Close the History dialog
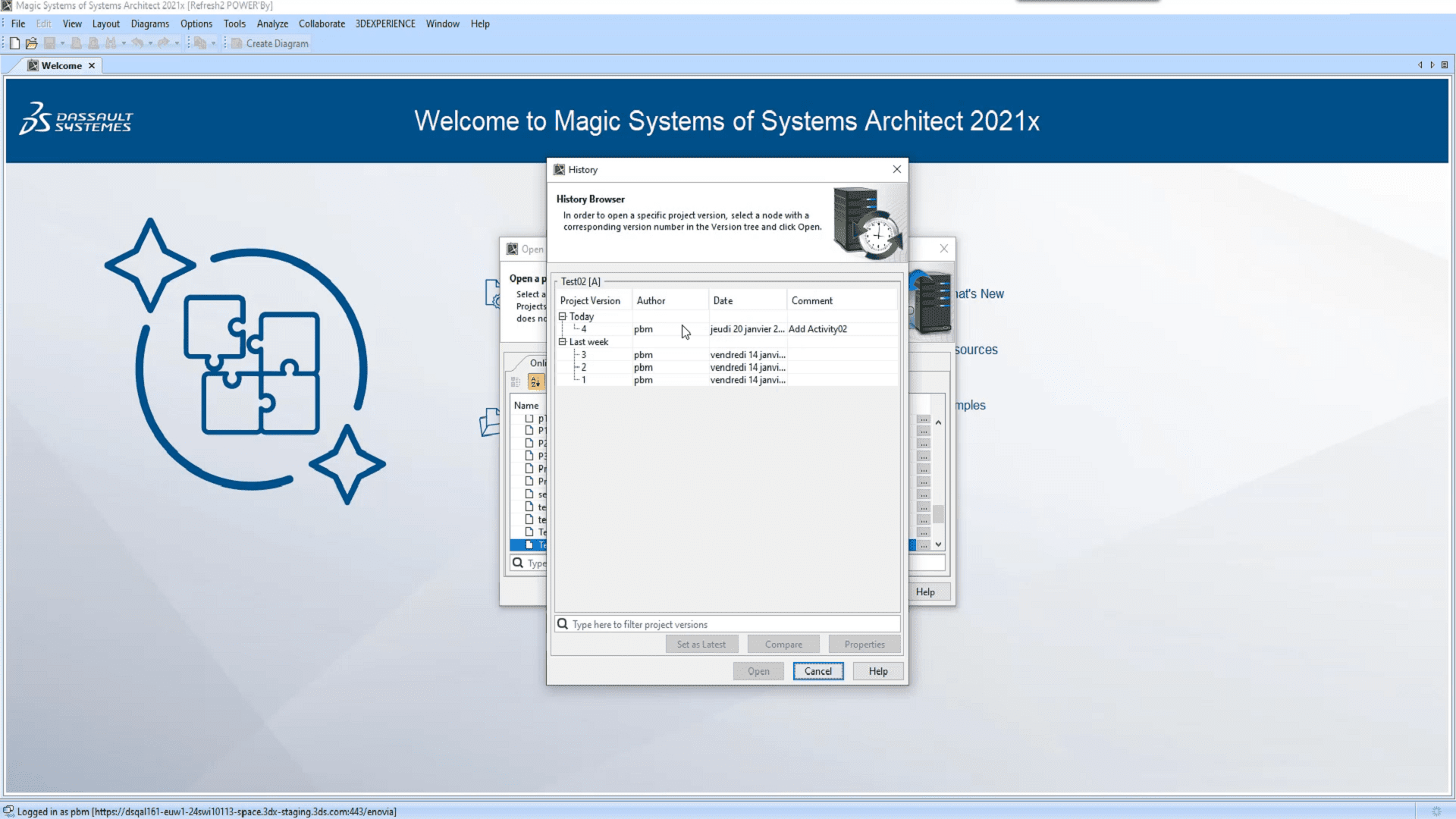 click(x=897, y=169)
